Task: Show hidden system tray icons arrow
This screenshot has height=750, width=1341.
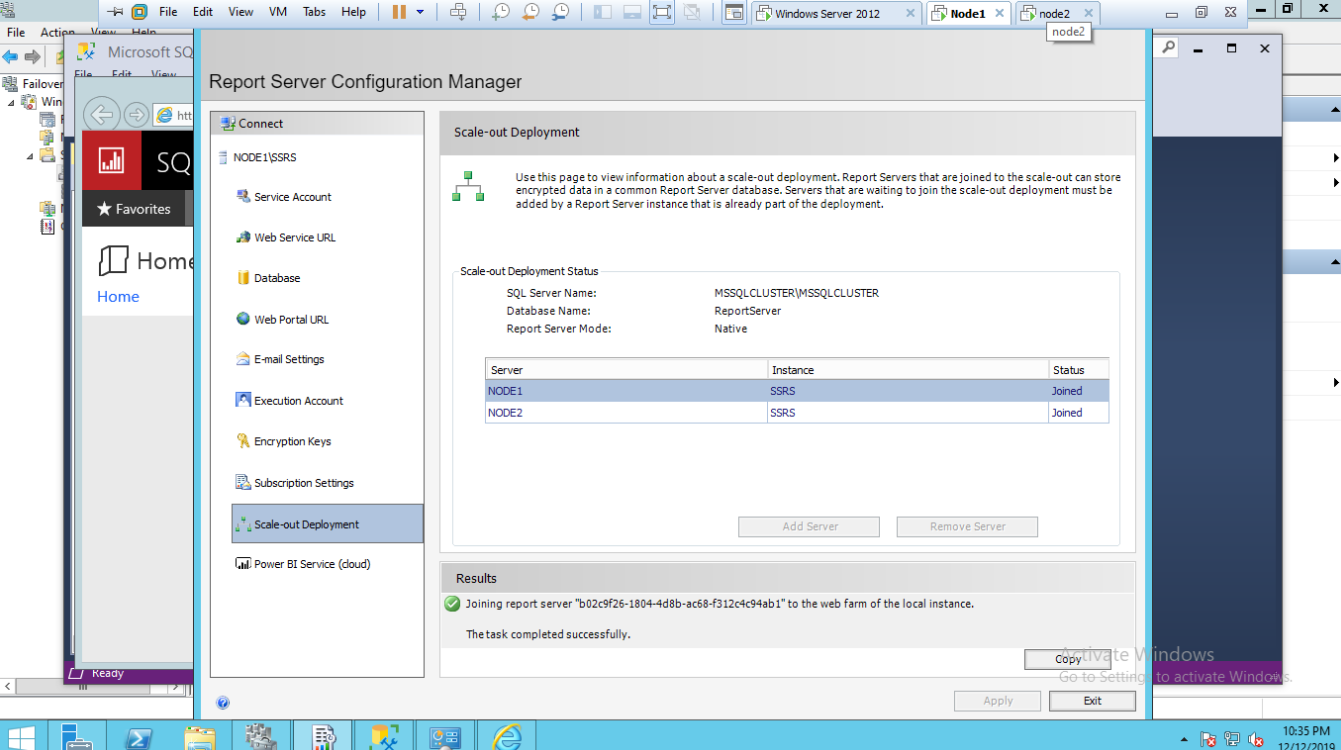Action: click(1185, 740)
